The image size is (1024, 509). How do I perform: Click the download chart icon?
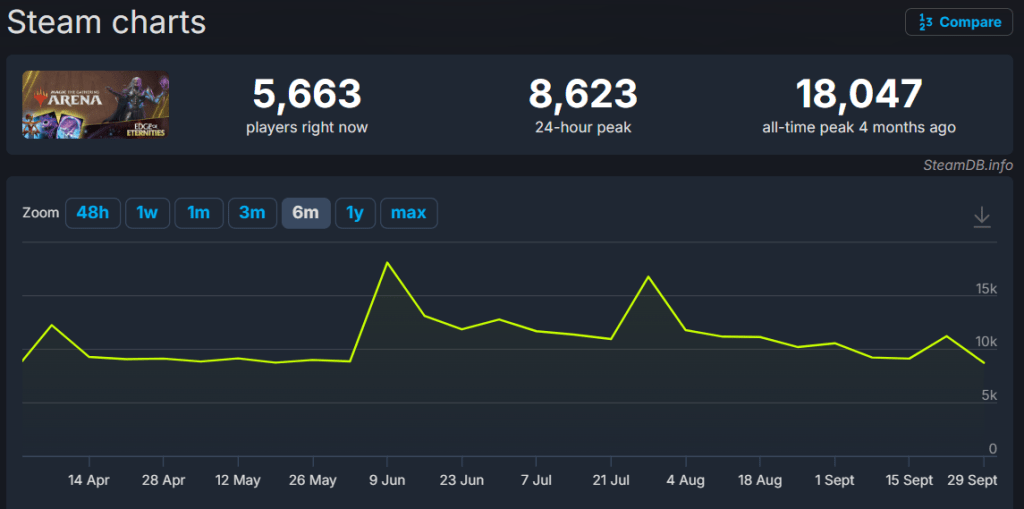[x=982, y=216]
